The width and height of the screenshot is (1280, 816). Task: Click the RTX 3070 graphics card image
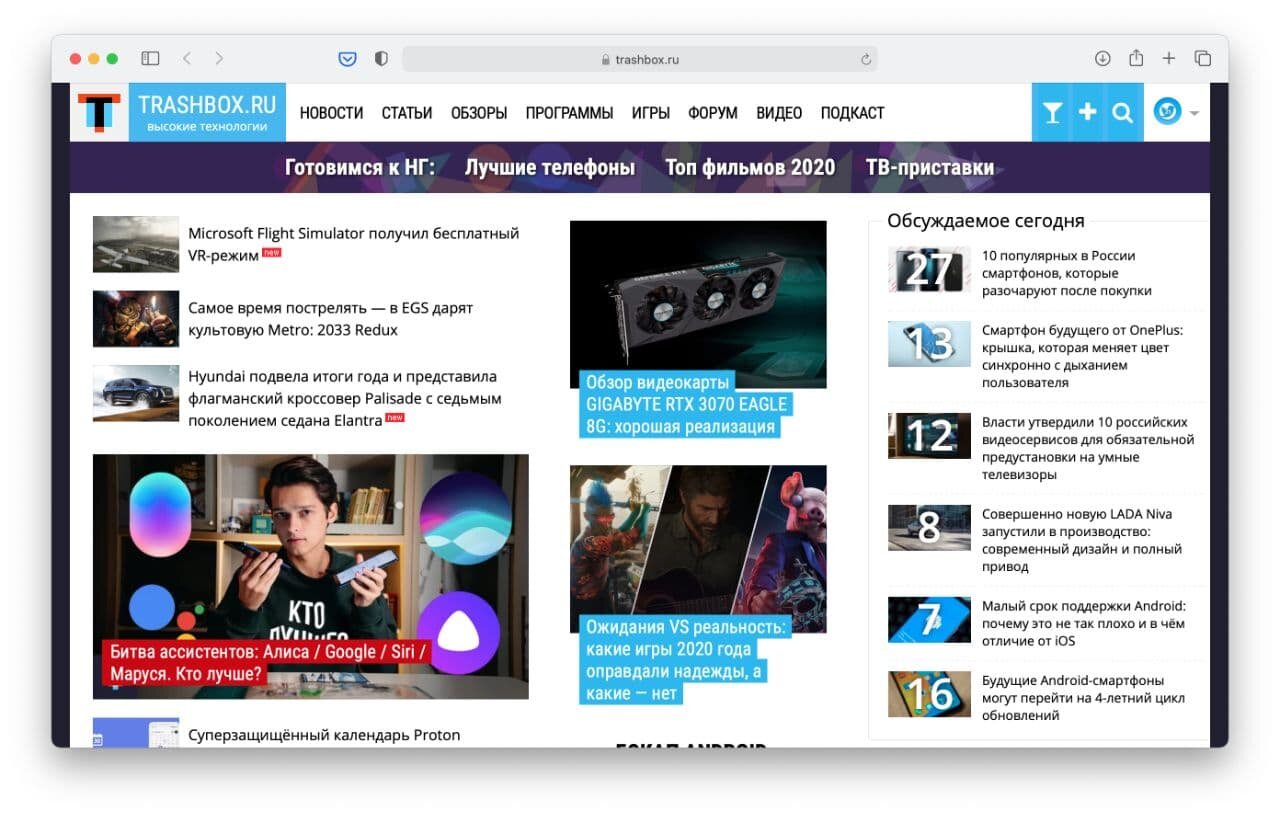click(698, 304)
